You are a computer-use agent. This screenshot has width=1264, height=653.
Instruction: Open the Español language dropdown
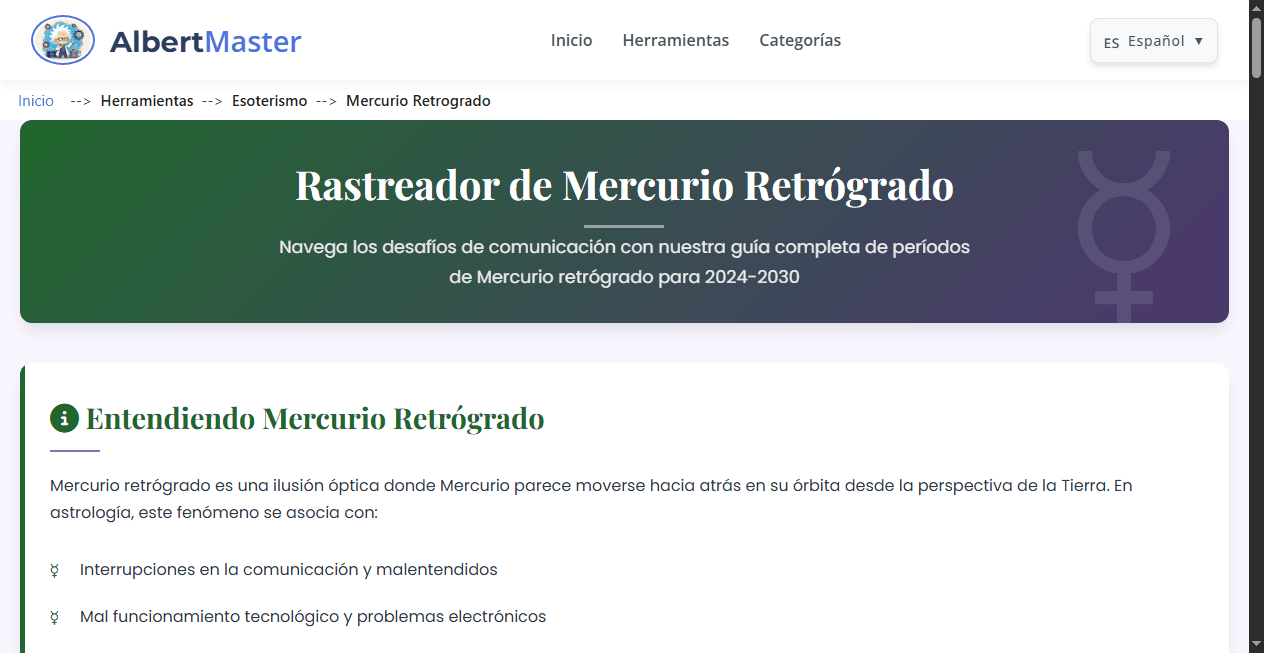pos(1153,41)
